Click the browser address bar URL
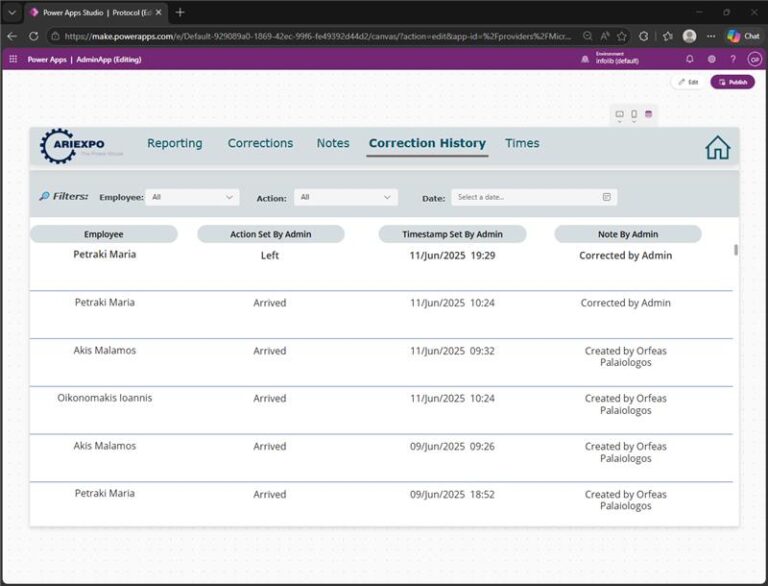This screenshot has width=768, height=586. point(317,36)
